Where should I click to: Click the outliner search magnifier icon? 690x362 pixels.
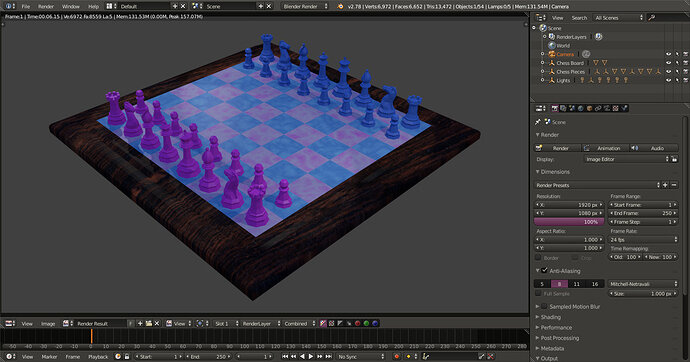652,18
